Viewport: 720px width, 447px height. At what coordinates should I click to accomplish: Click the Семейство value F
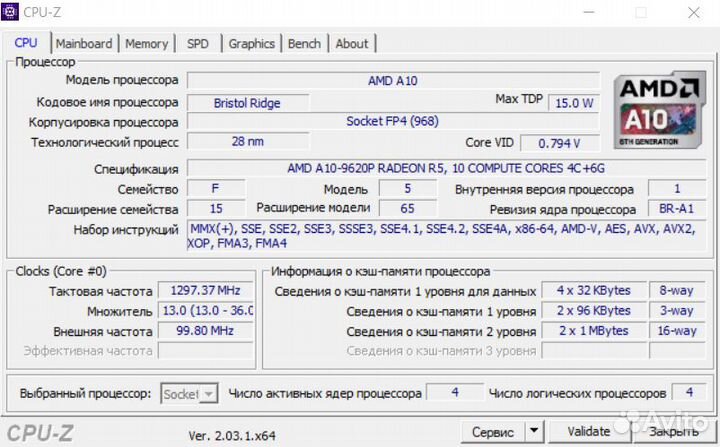click(216, 188)
